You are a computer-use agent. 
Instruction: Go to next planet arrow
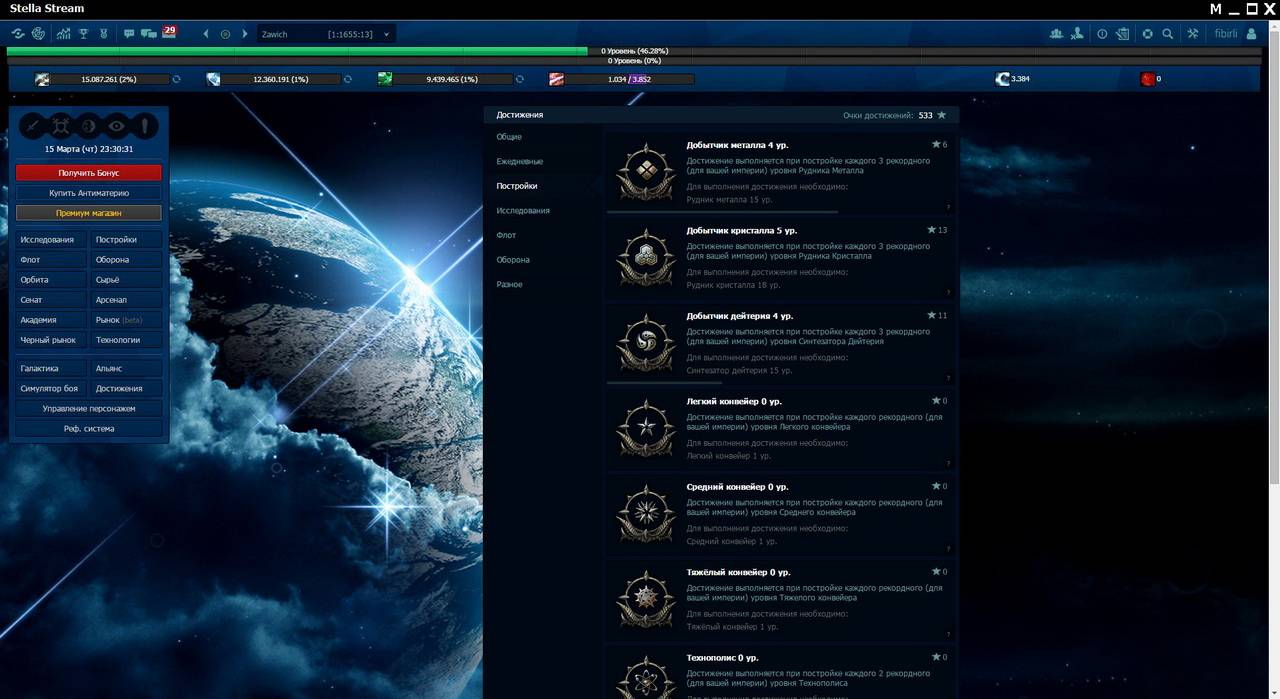click(x=245, y=34)
